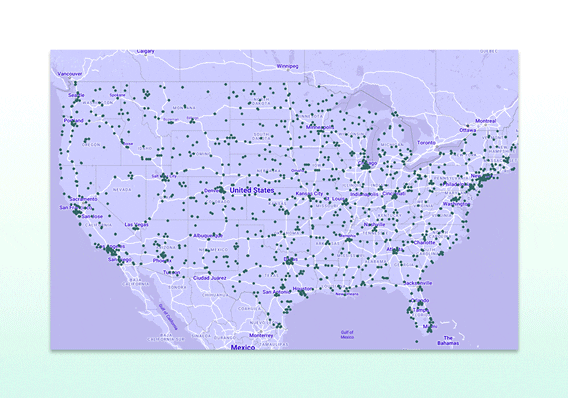This screenshot has width=568, height=398.
Task: Click the Sacramento city label
Action: click(x=83, y=199)
